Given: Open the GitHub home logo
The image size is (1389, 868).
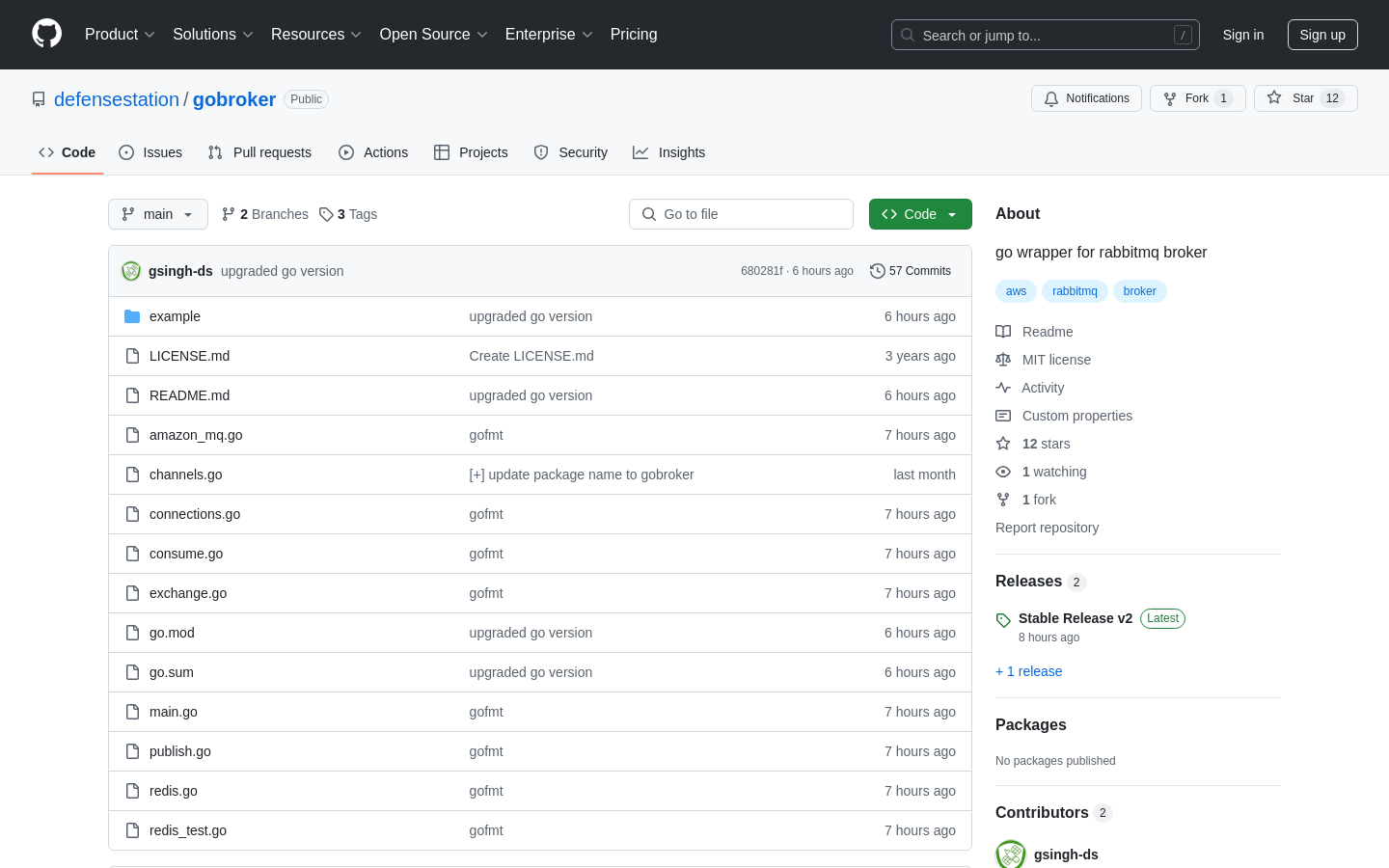Looking at the screenshot, I should coord(46,34).
